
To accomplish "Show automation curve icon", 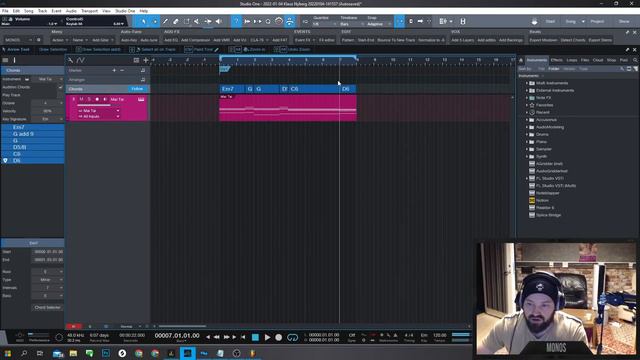I will tap(81, 60).
